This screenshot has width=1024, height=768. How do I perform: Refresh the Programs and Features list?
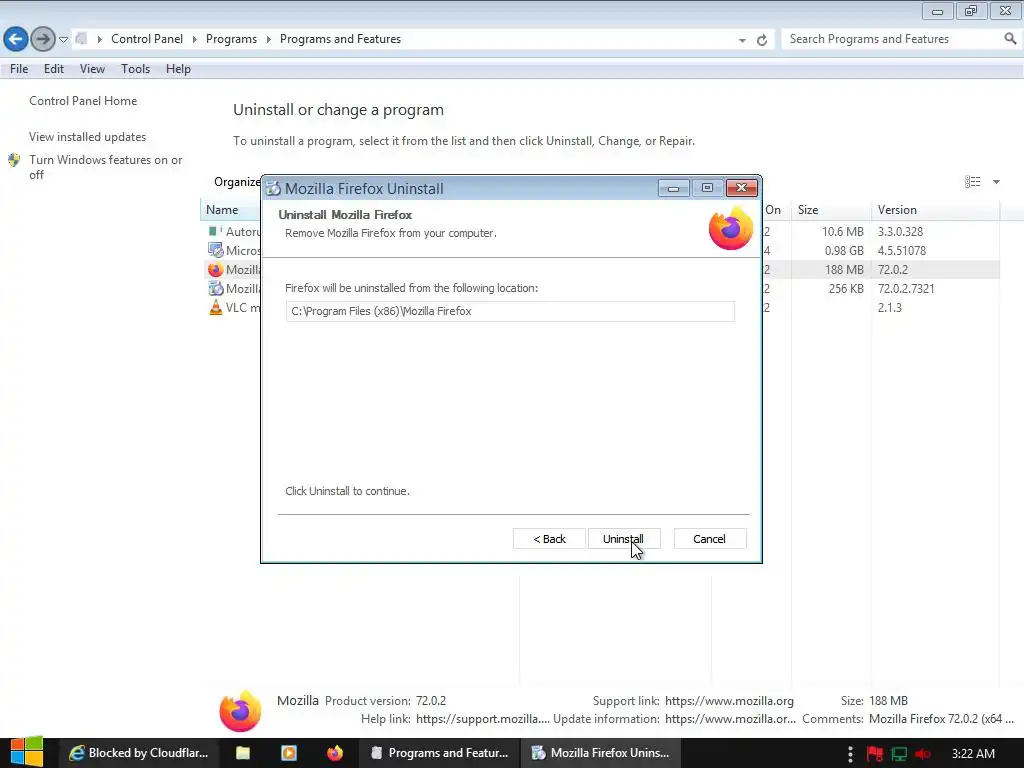[x=762, y=40]
